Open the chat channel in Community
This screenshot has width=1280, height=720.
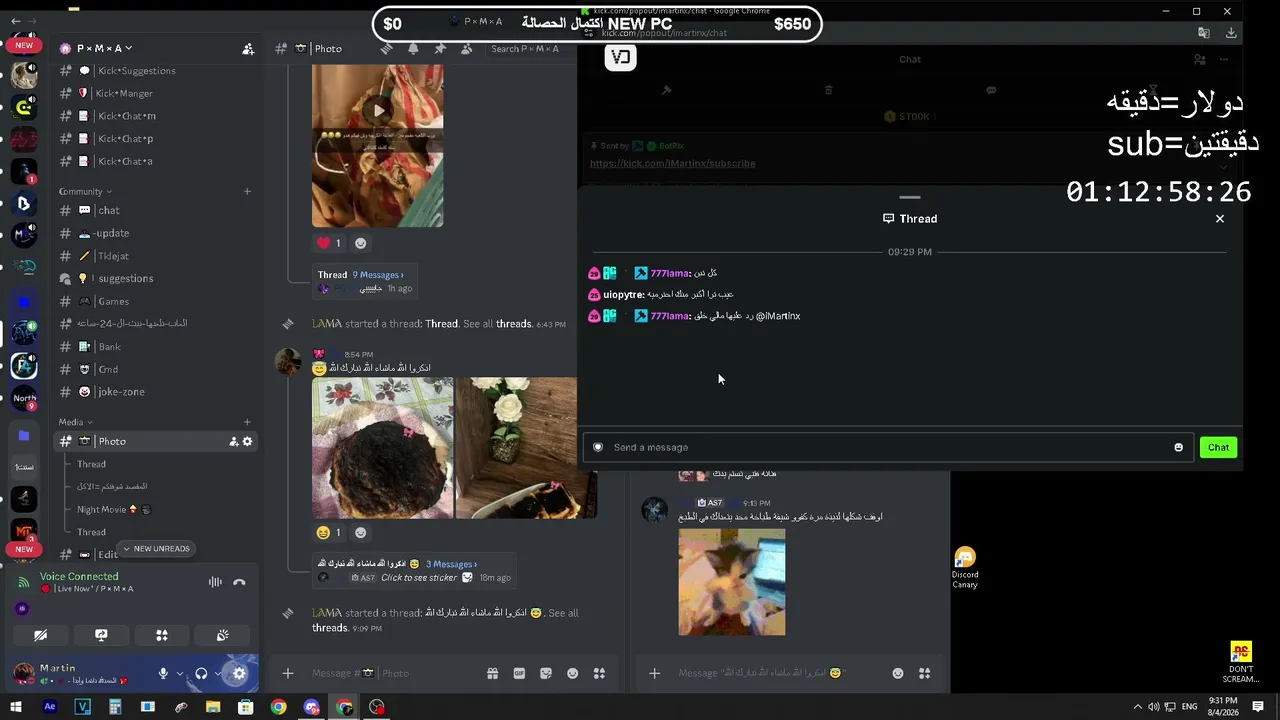click(x=155, y=210)
